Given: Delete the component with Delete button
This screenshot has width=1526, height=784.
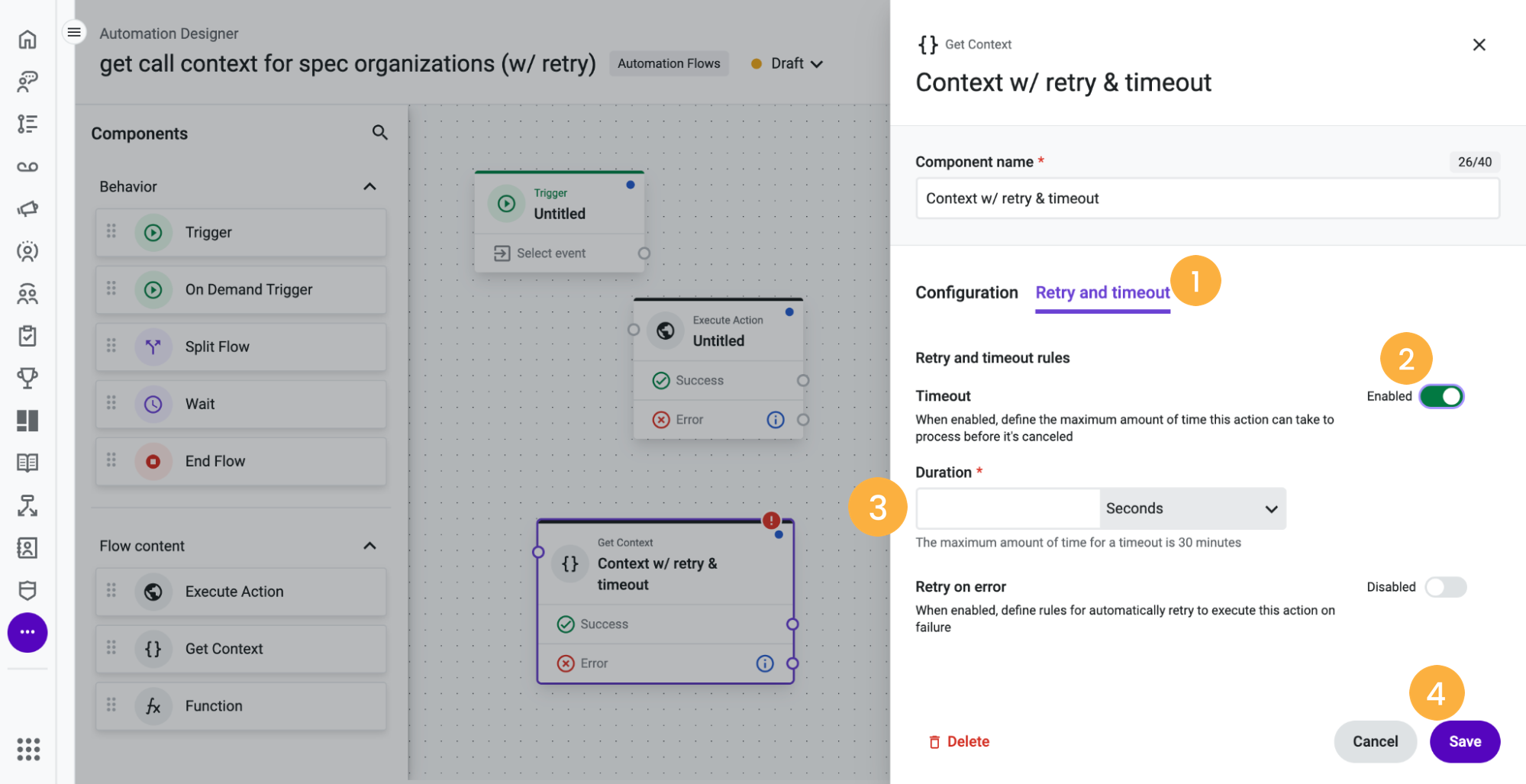Looking at the screenshot, I should [x=959, y=741].
